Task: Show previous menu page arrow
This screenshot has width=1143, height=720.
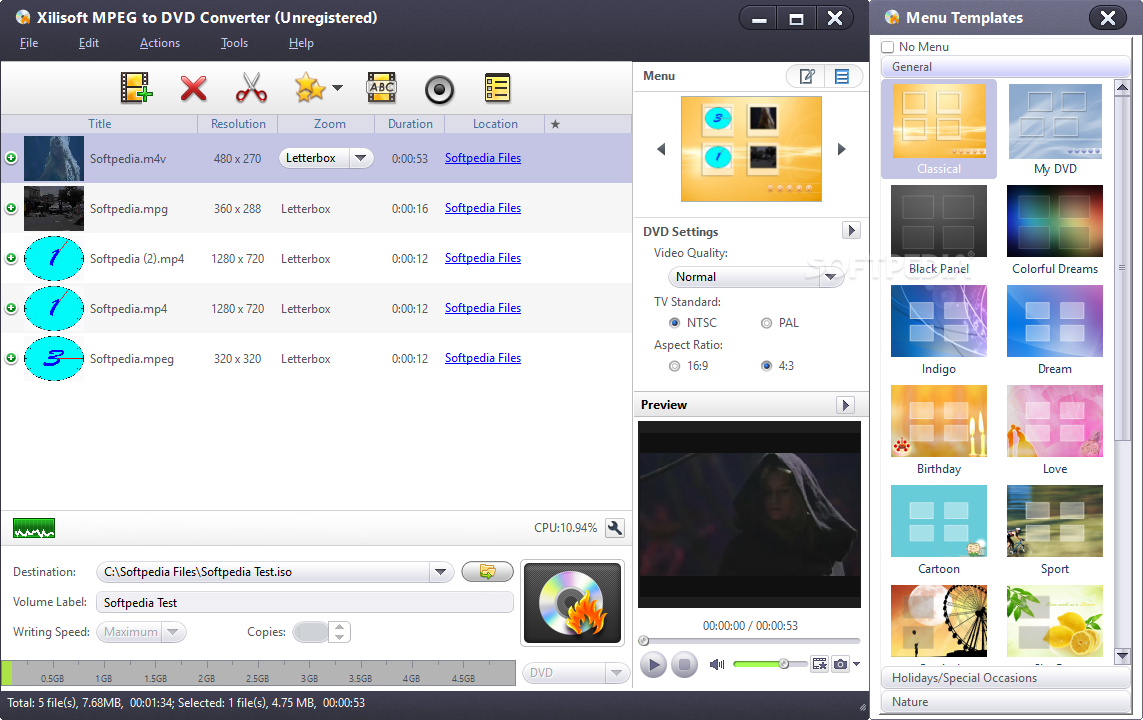Action: tap(661, 149)
